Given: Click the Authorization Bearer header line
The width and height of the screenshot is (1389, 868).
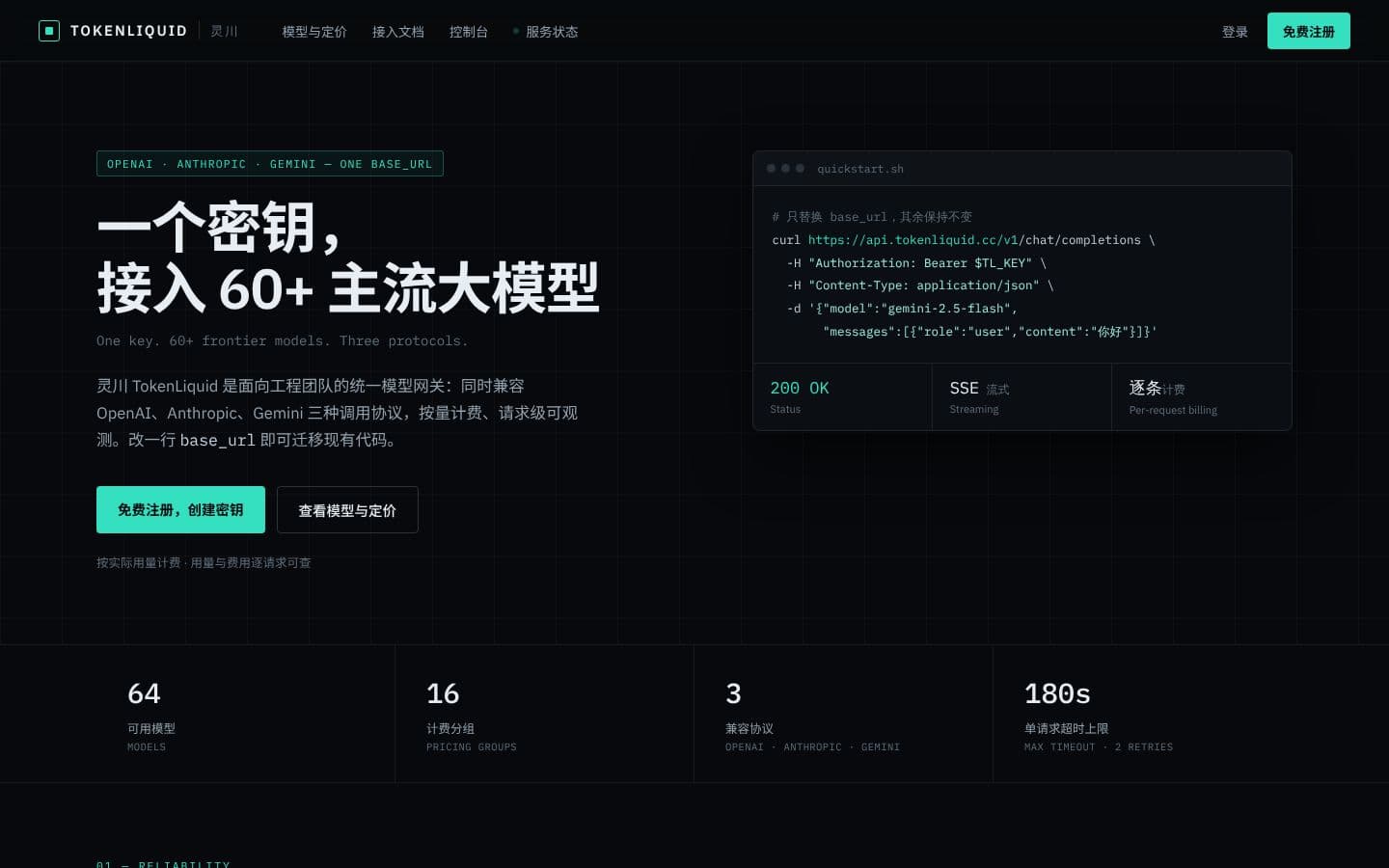Looking at the screenshot, I should 916,263.
